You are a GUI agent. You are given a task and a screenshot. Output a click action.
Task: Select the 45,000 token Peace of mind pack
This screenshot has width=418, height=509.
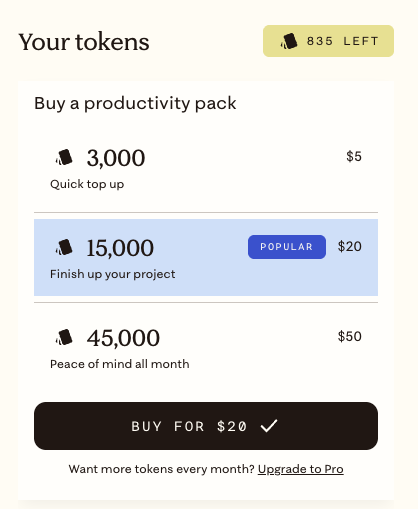coord(206,347)
